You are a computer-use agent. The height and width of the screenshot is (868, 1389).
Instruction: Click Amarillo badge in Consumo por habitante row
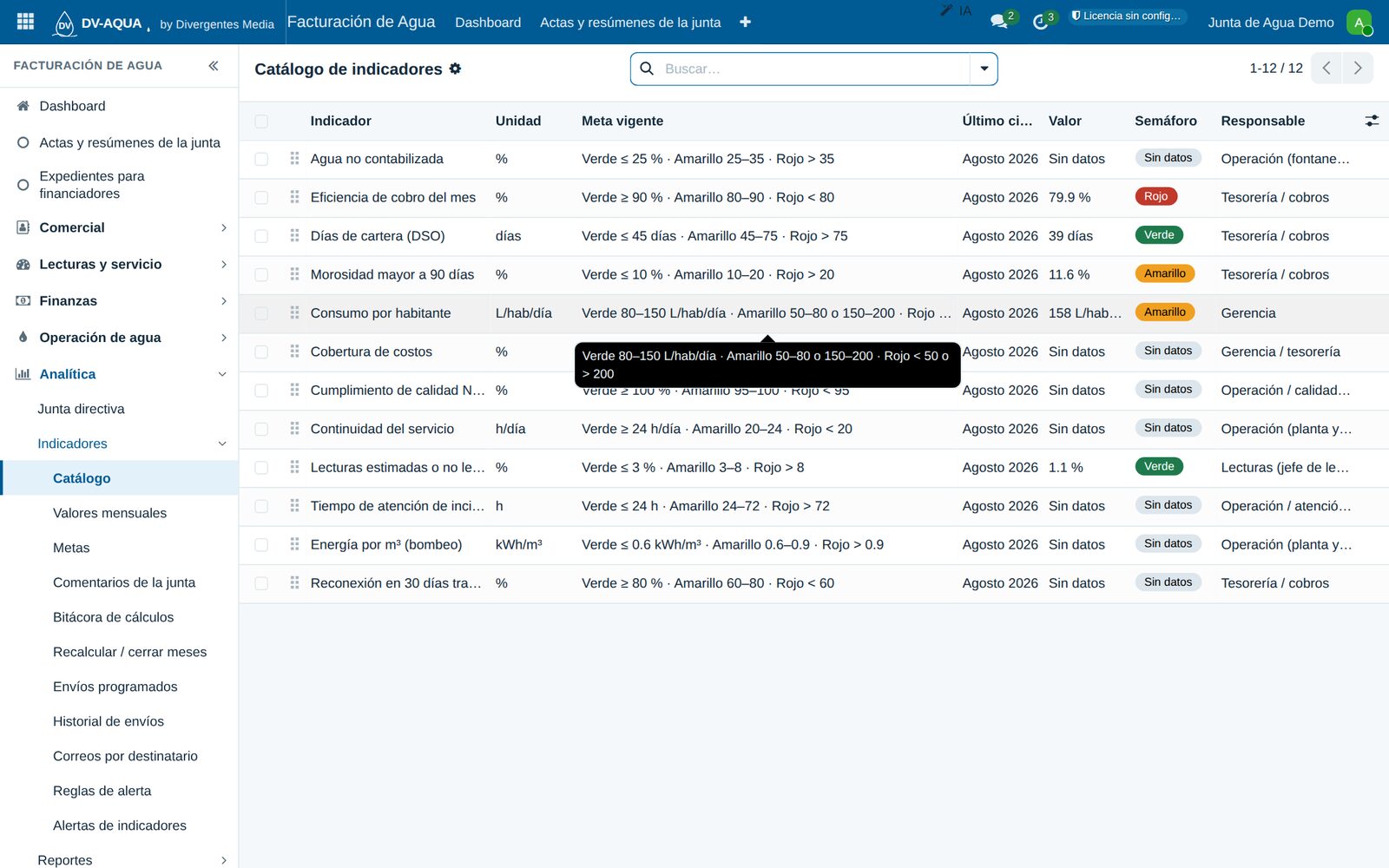1164,312
